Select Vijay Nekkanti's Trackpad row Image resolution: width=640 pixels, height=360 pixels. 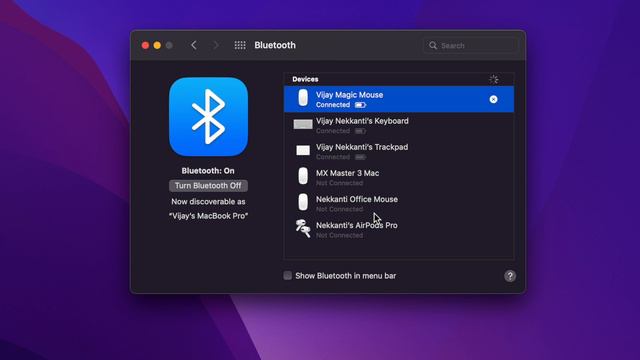coord(399,151)
